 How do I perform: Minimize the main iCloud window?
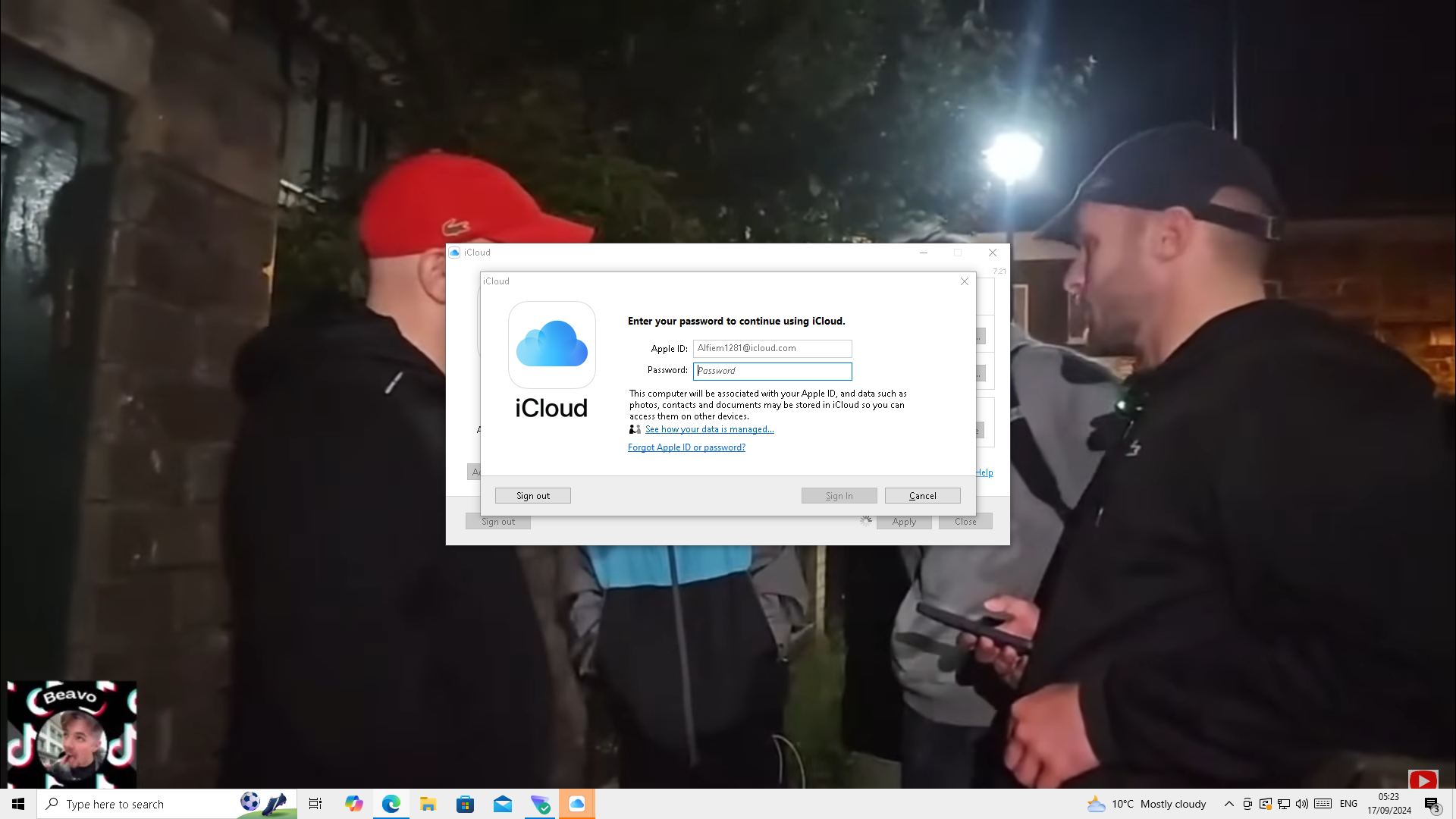(924, 253)
